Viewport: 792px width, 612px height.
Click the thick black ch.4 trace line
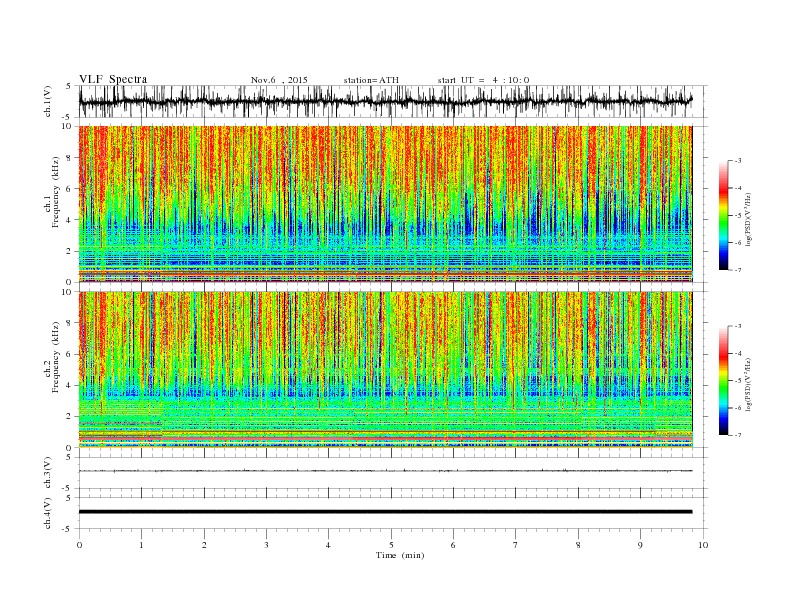pyautogui.click(x=385, y=512)
